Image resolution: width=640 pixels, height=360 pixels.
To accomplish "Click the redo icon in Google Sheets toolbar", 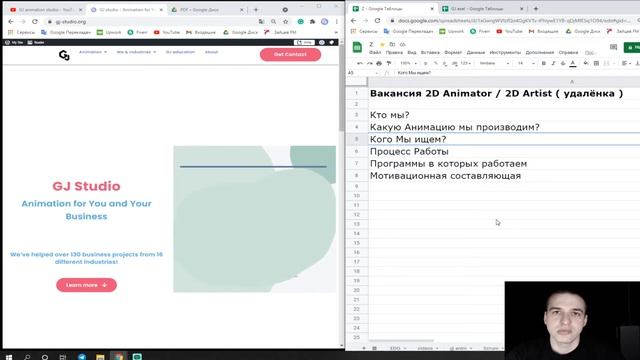I will [369, 63].
